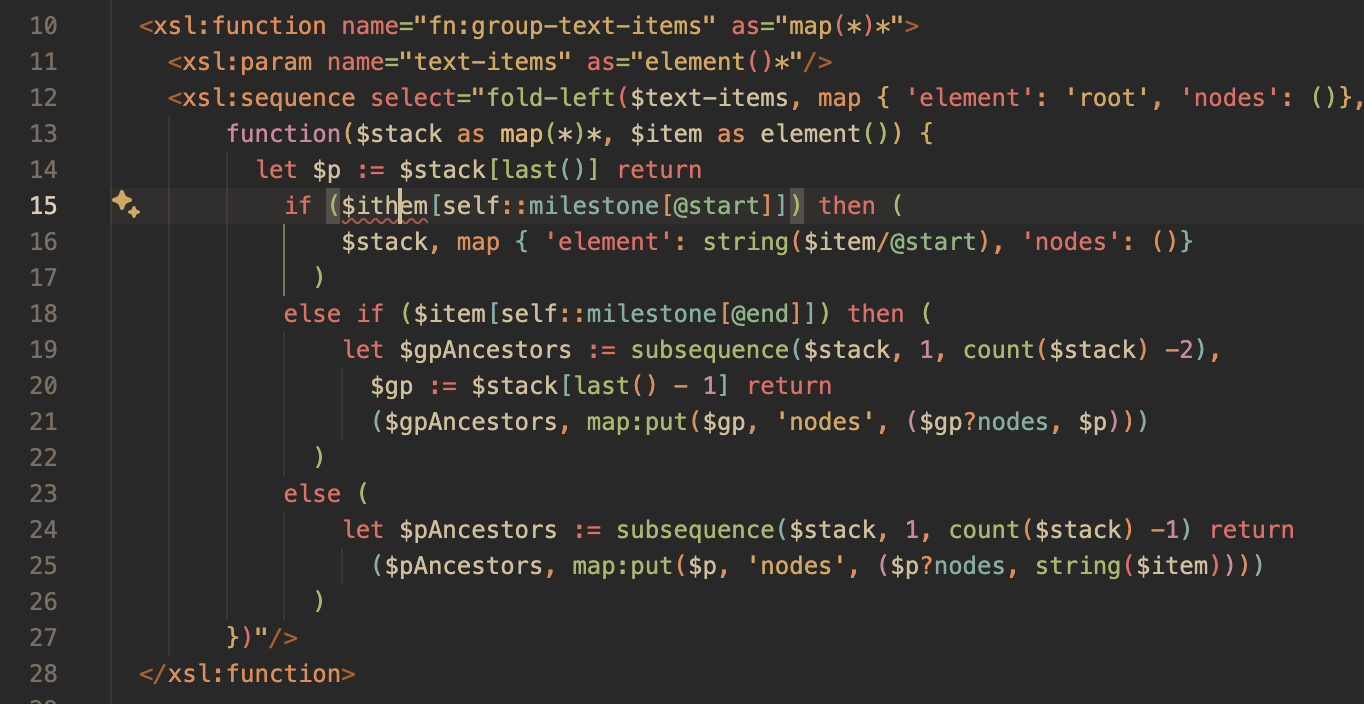The height and width of the screenshot is (704, 1364).
Task: Click line number 18 in gutter
Action: (x=43, y=313)
